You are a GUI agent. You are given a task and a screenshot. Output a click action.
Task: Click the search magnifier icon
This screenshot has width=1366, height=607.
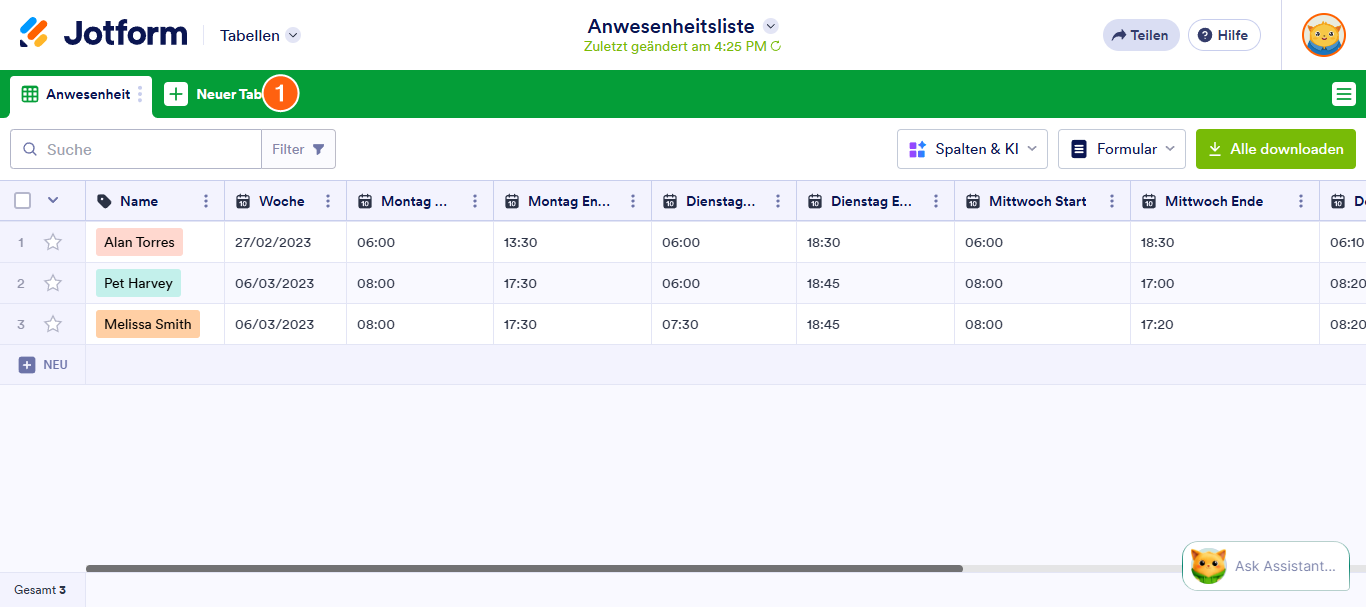29,149
